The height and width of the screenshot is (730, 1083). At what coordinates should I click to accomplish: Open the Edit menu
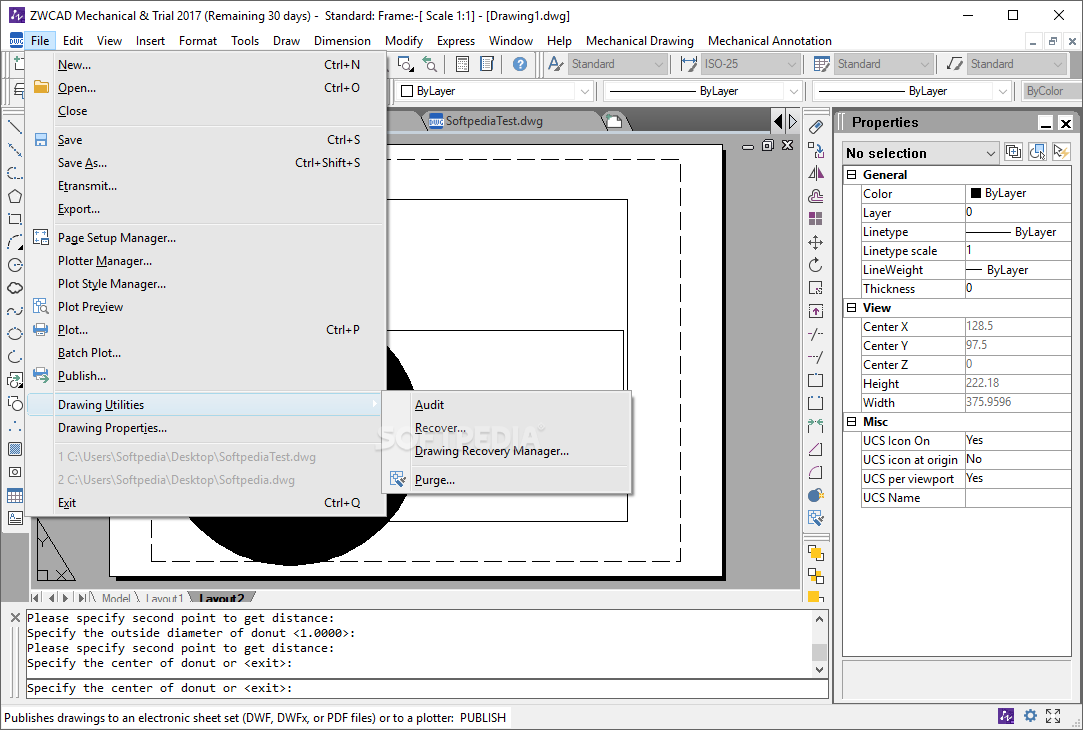73,41
